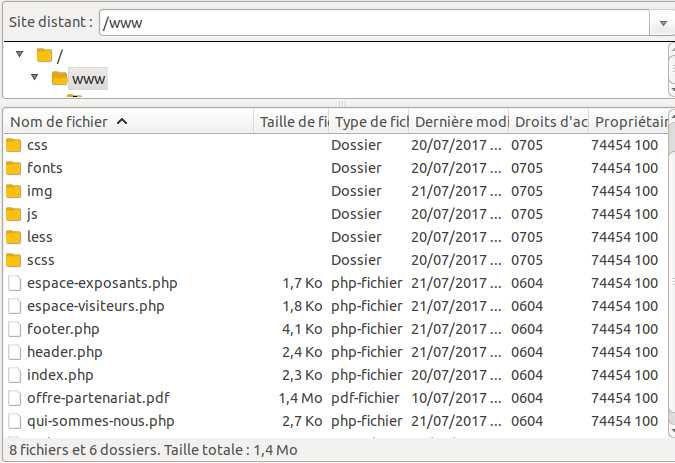Collapse the root / tree node
The image size is (675, 463).
pyautogui.click(x=19, y=54)
